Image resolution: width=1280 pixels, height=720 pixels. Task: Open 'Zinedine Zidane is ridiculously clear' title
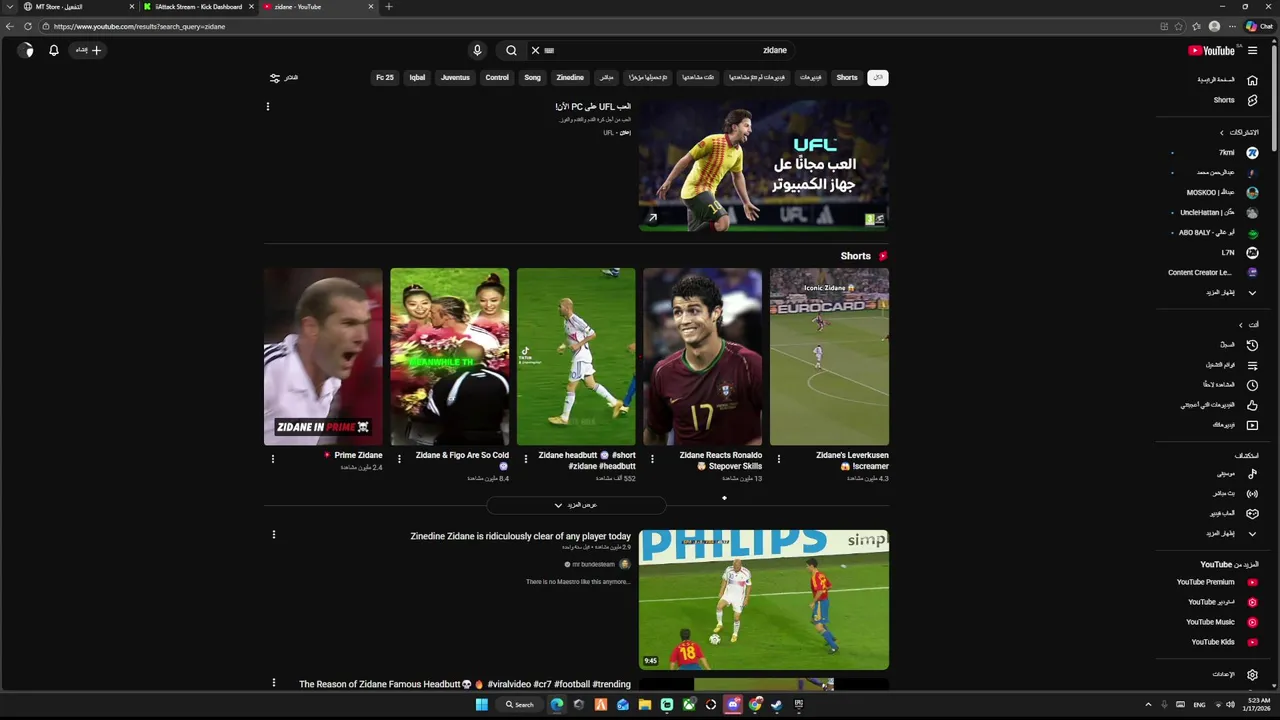[520, 536]
